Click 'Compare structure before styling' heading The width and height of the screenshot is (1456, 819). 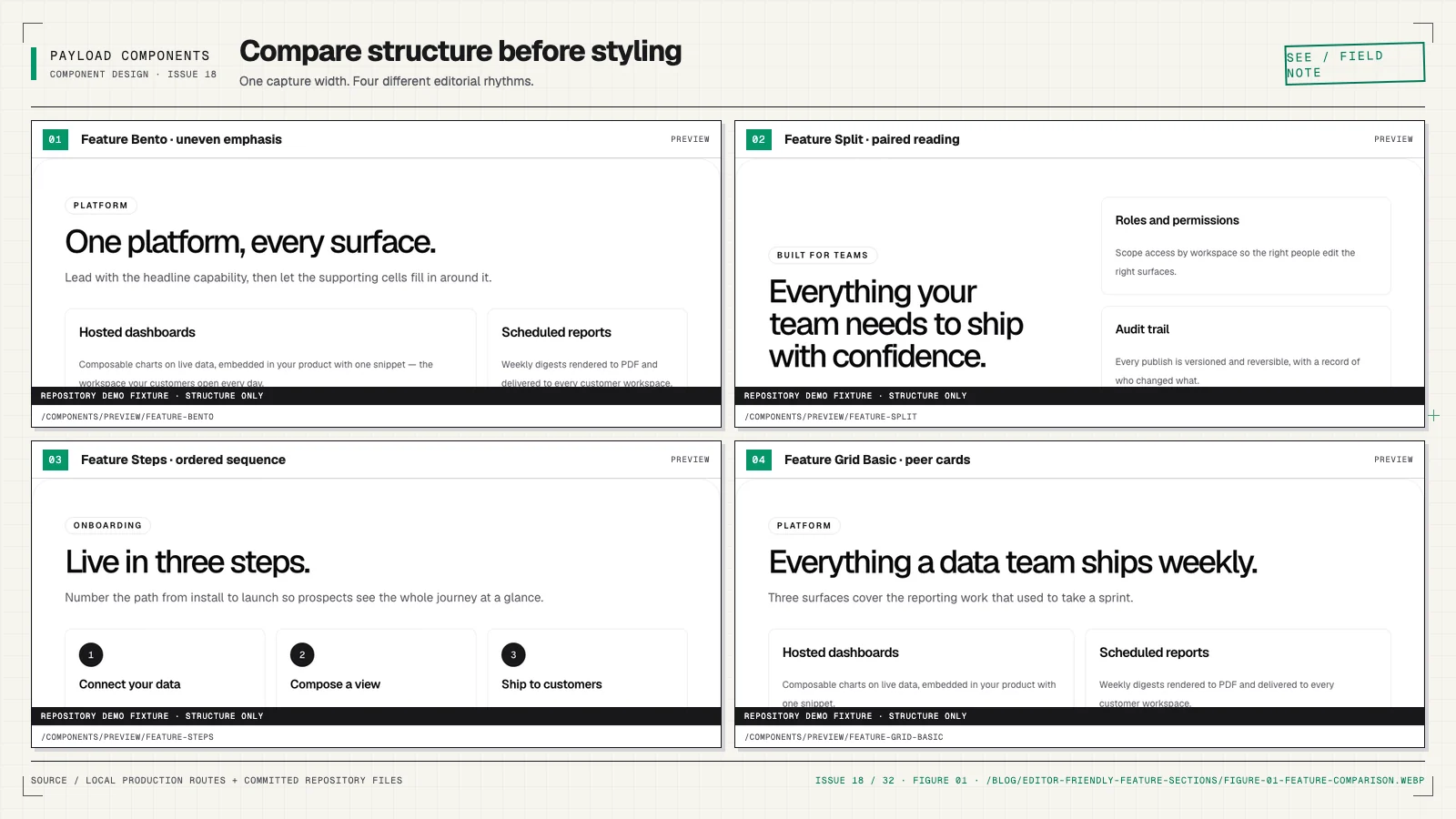460,51
